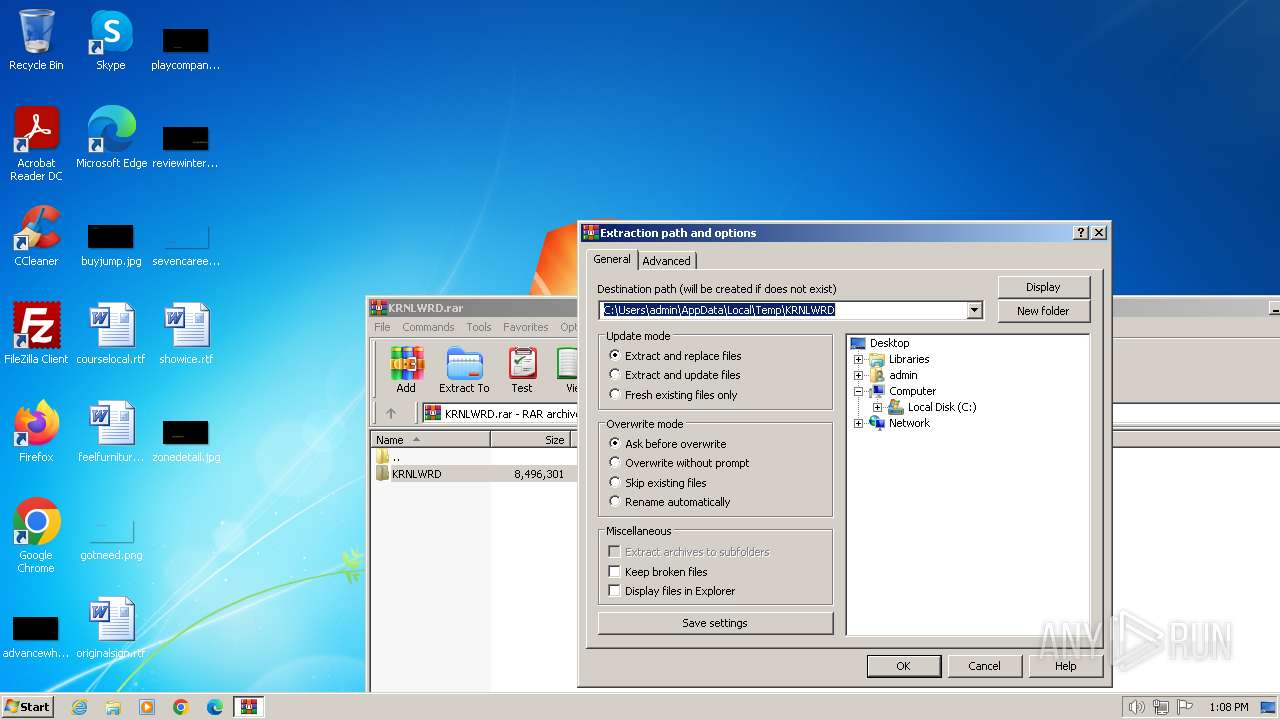This screenshot has height=720, width=1280.
Task: Expand the admin tree node
Action: click(858, 375)
